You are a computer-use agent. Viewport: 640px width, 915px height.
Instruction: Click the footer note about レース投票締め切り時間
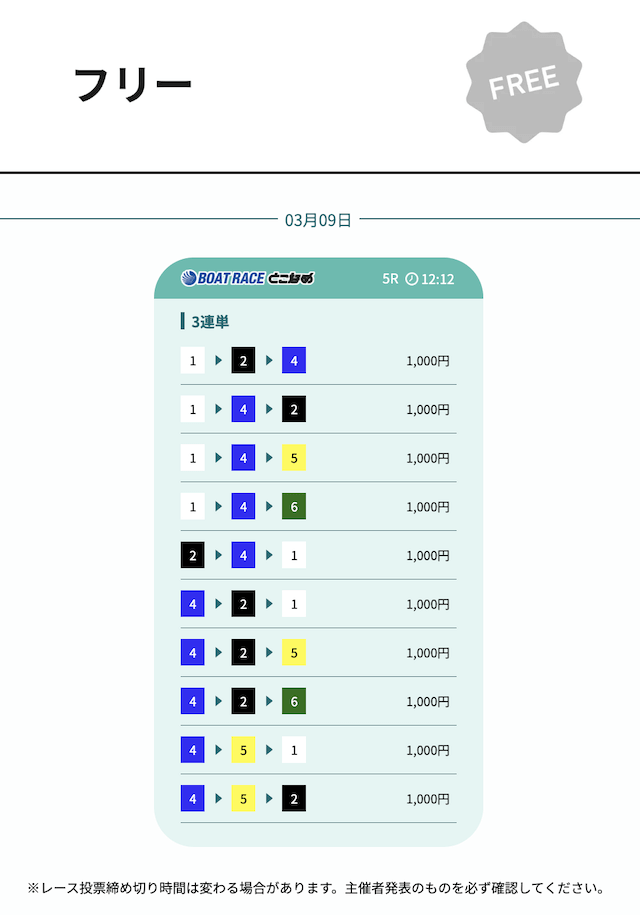[x=316, y=888]
